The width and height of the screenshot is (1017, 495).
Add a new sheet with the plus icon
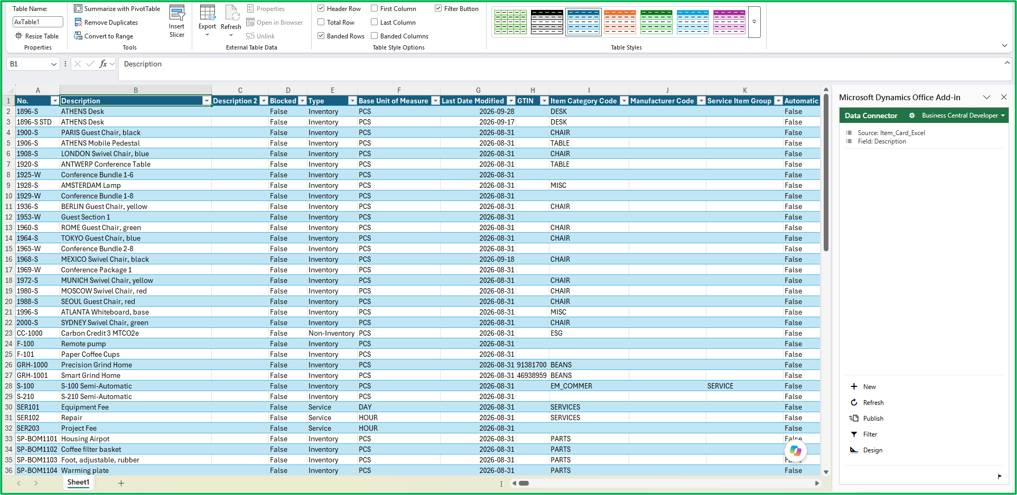pos(121,483)
